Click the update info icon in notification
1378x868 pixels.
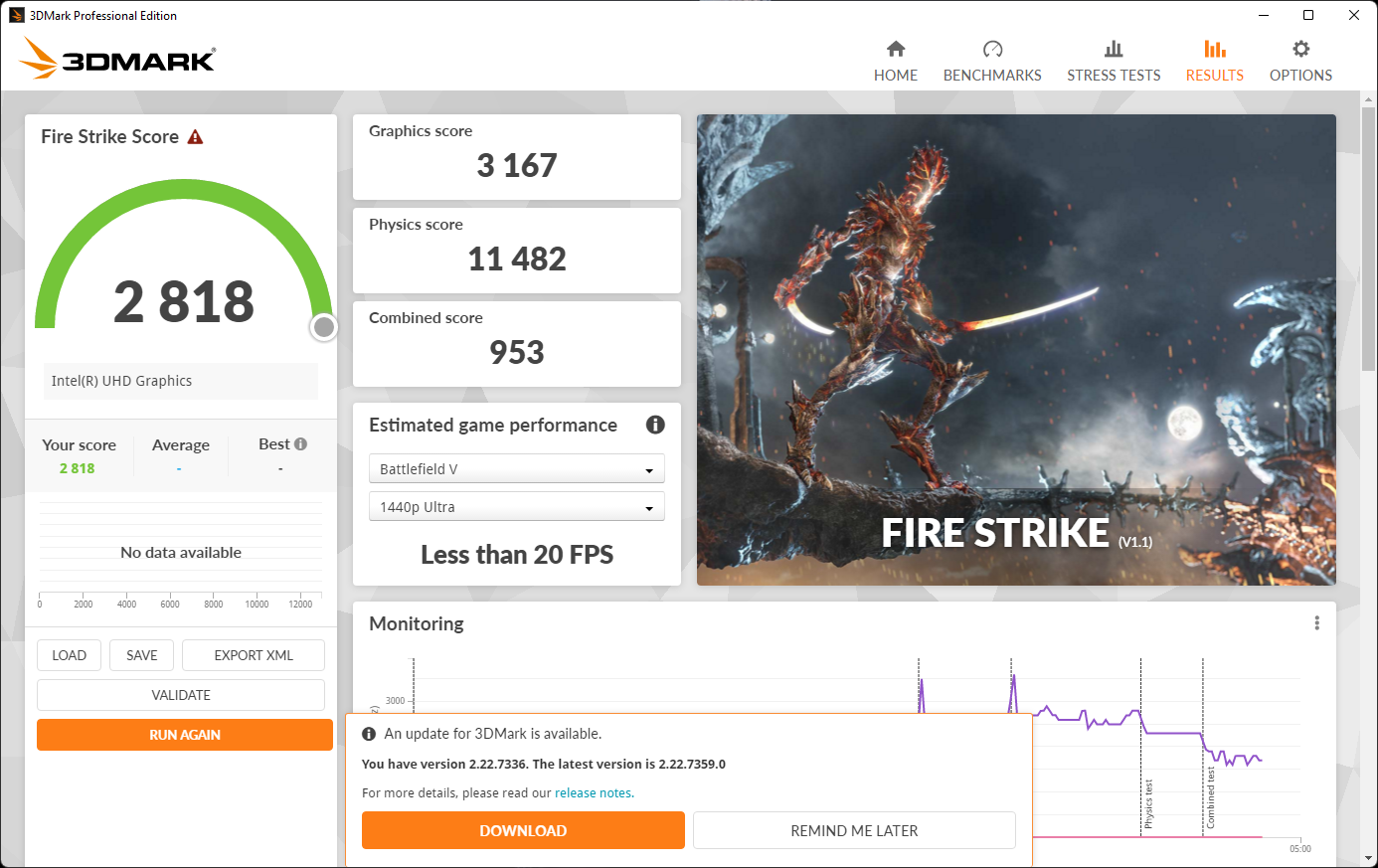click(369, 734)
